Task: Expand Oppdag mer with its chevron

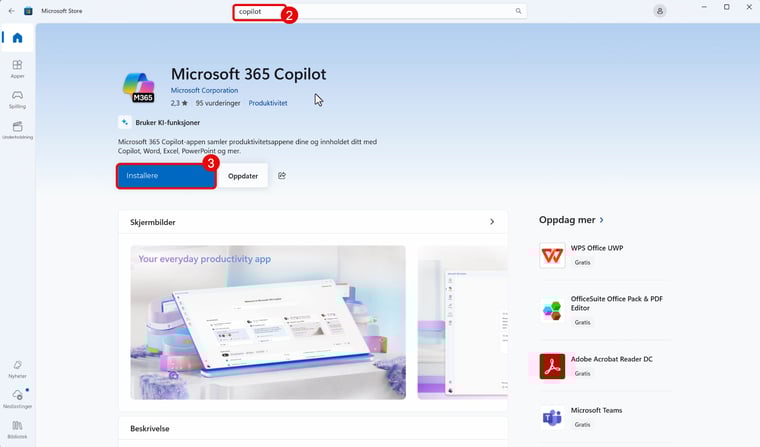Action: click(602, 220)
